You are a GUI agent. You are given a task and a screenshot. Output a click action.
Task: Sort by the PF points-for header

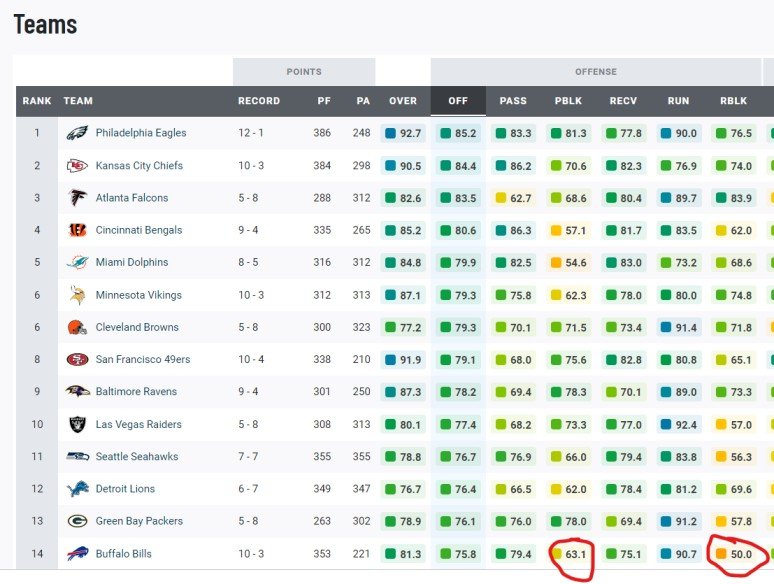click(324, 101)
